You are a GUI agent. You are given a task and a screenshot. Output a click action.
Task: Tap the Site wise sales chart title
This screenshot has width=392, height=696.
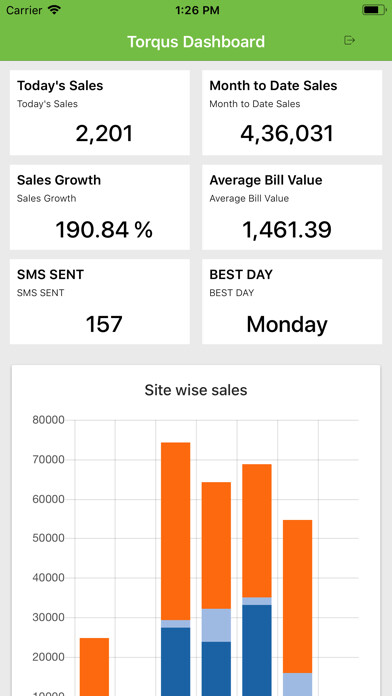click(196, 390)
